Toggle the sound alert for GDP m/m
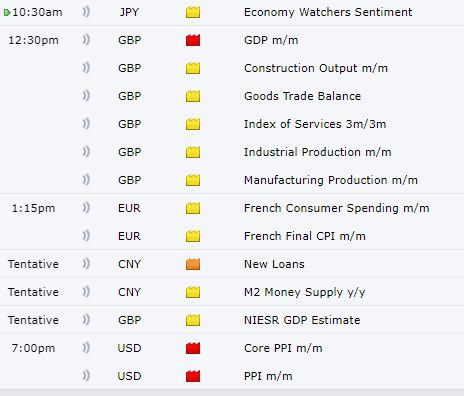This screenshot has height=396, width=464. tap(86, 40)
